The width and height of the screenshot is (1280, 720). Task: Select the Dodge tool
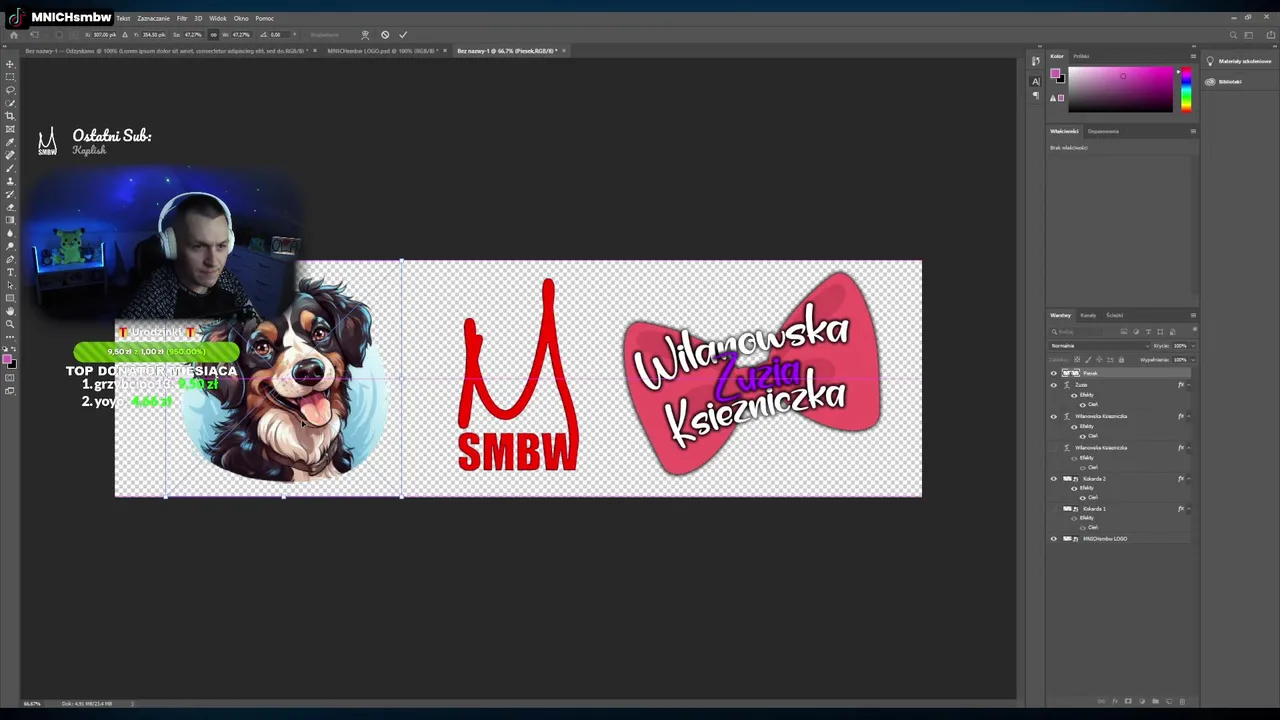pos(10,246)
